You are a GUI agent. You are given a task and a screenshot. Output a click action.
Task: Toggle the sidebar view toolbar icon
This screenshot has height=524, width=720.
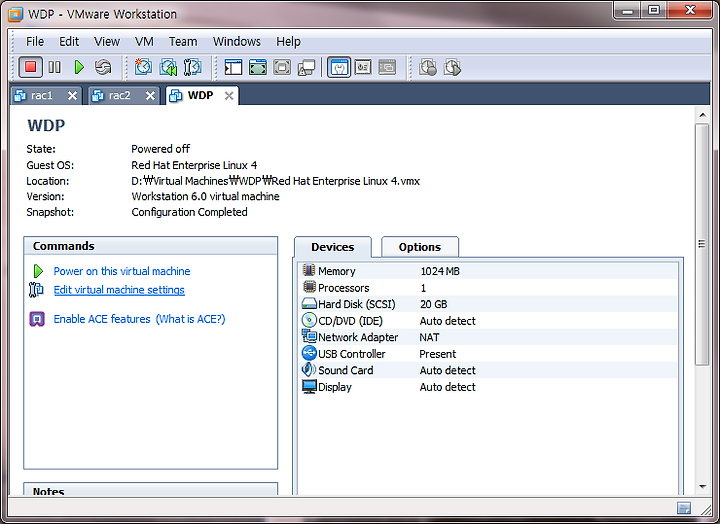click(233, 68)
